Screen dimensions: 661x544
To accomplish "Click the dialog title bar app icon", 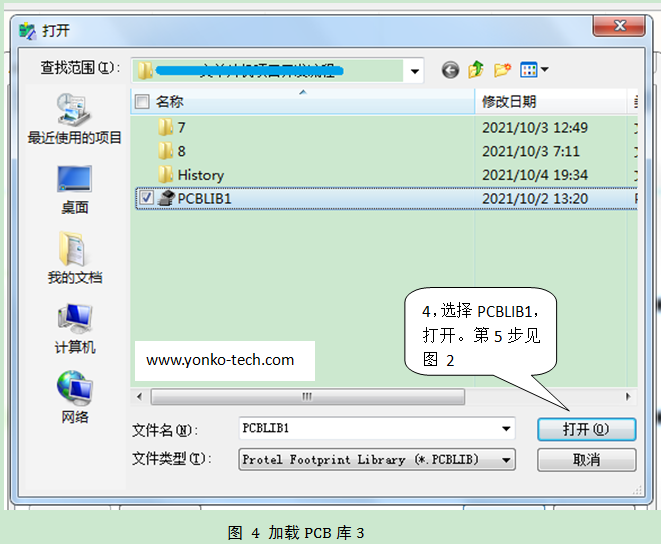I will (28, 31).
